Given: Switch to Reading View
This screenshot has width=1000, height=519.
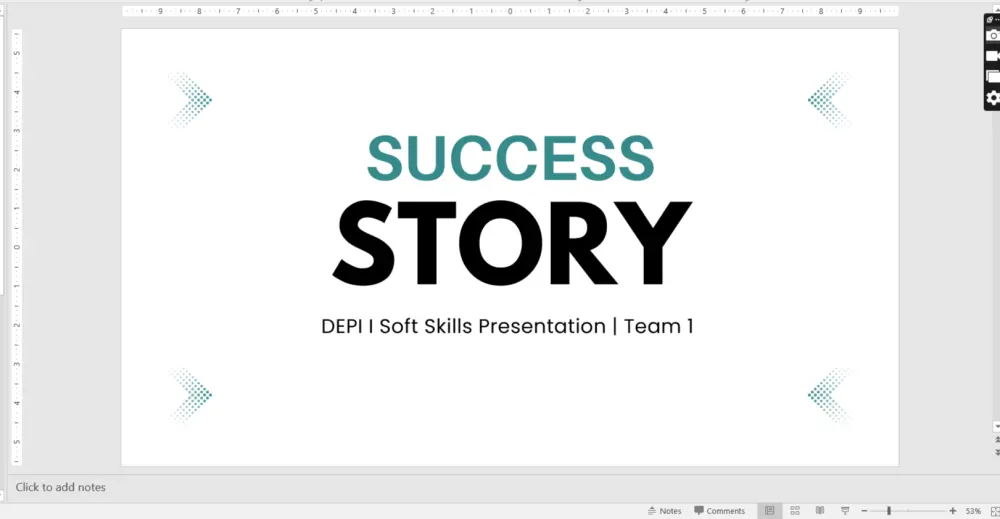Looking at the screenshot, I should pos(820,511).
